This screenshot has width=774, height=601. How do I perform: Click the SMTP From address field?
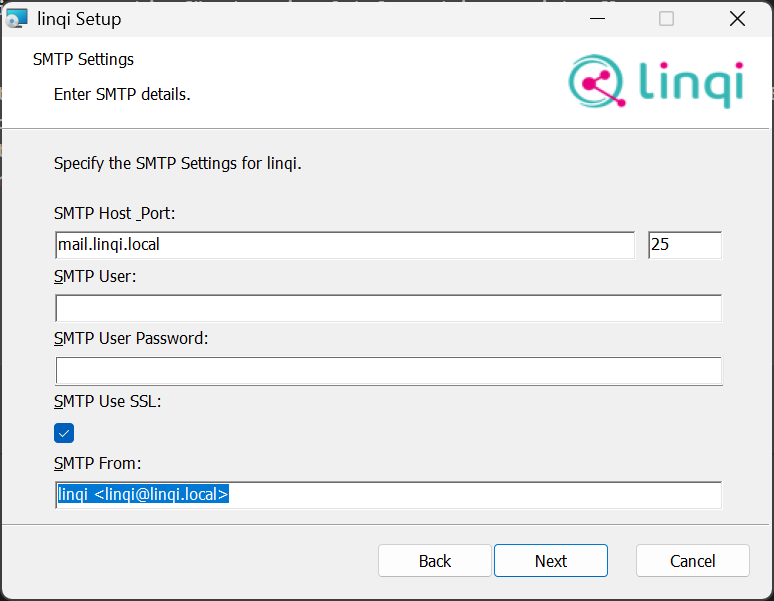click(388, 495)
